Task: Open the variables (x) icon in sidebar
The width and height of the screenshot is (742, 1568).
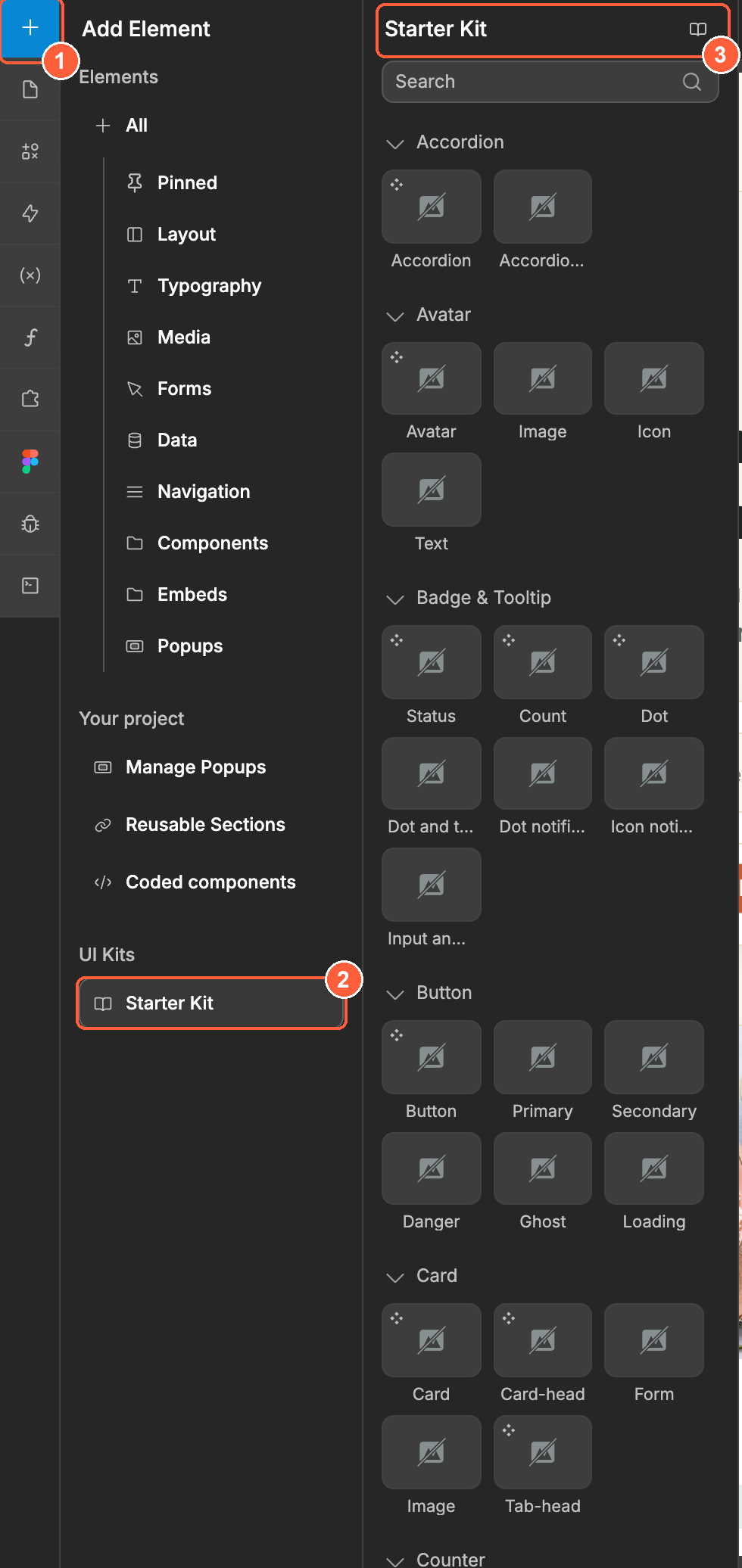Action: [30, 275]
